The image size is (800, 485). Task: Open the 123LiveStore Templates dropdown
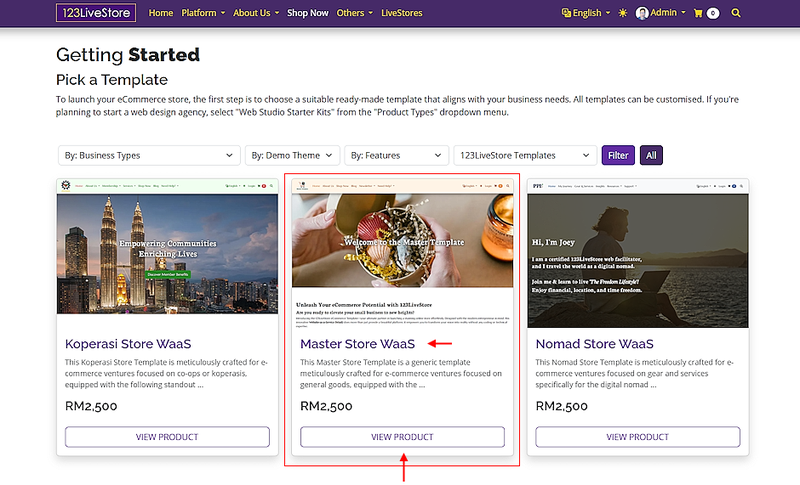[524, 156]
